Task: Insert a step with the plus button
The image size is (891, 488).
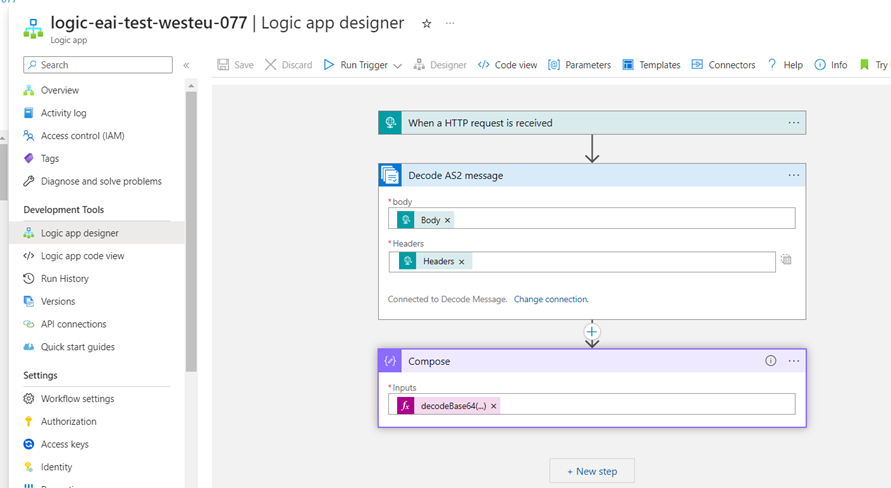Action: point(592,332)
